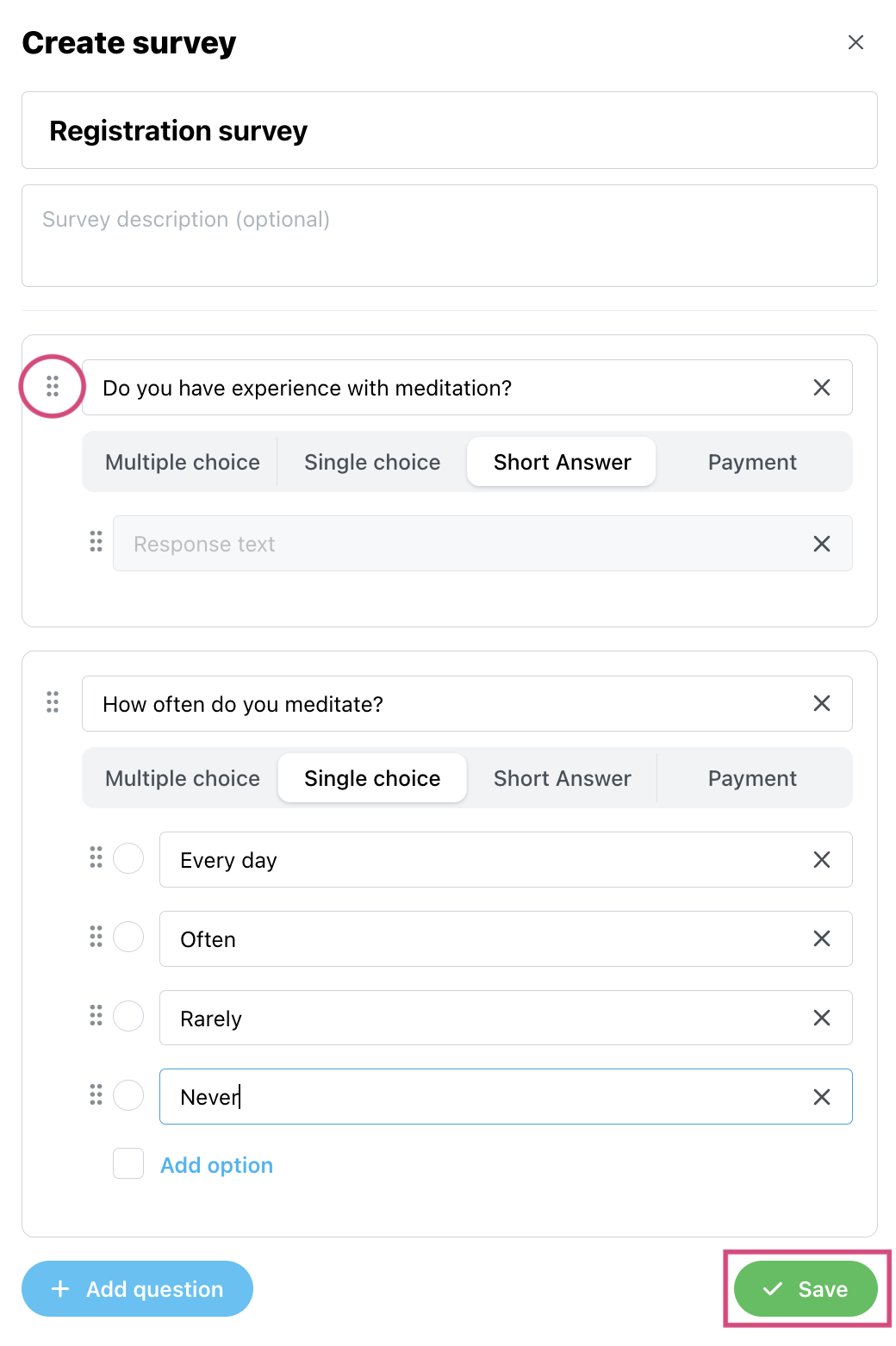Grab the drag handle beside meditation experience question
896x1346 pixels.
coord(53,386)
